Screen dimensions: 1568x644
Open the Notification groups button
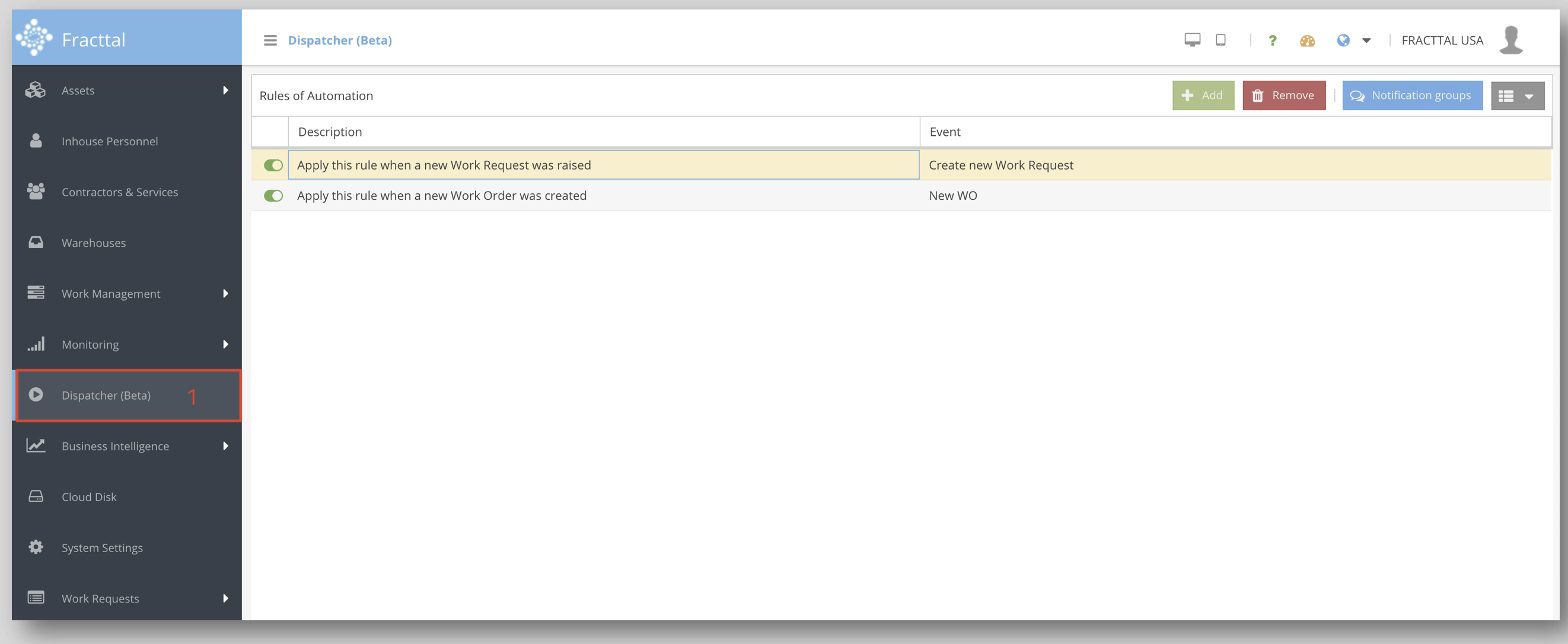click(1411, 95)
